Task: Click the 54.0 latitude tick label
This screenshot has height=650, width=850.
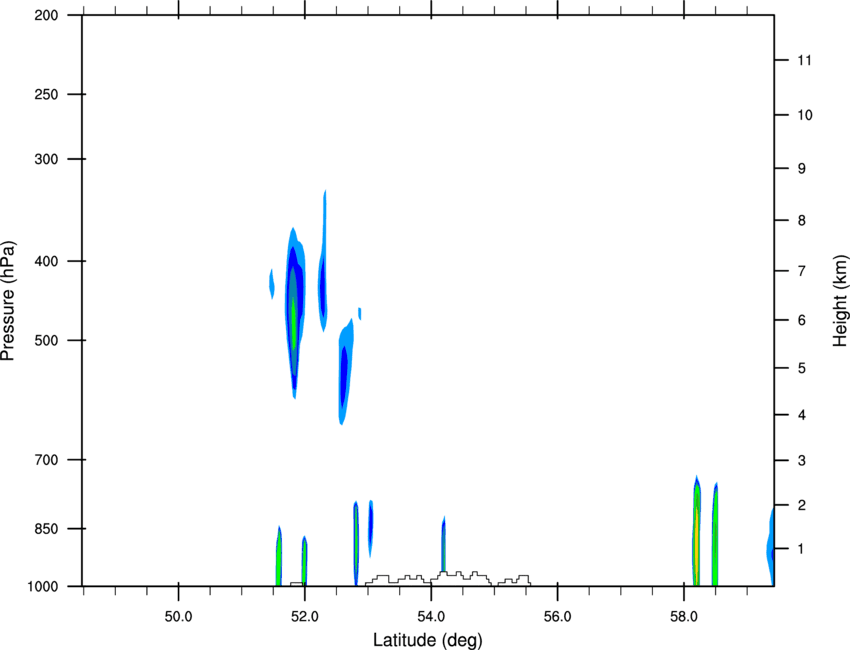Action: click(431, 617)
